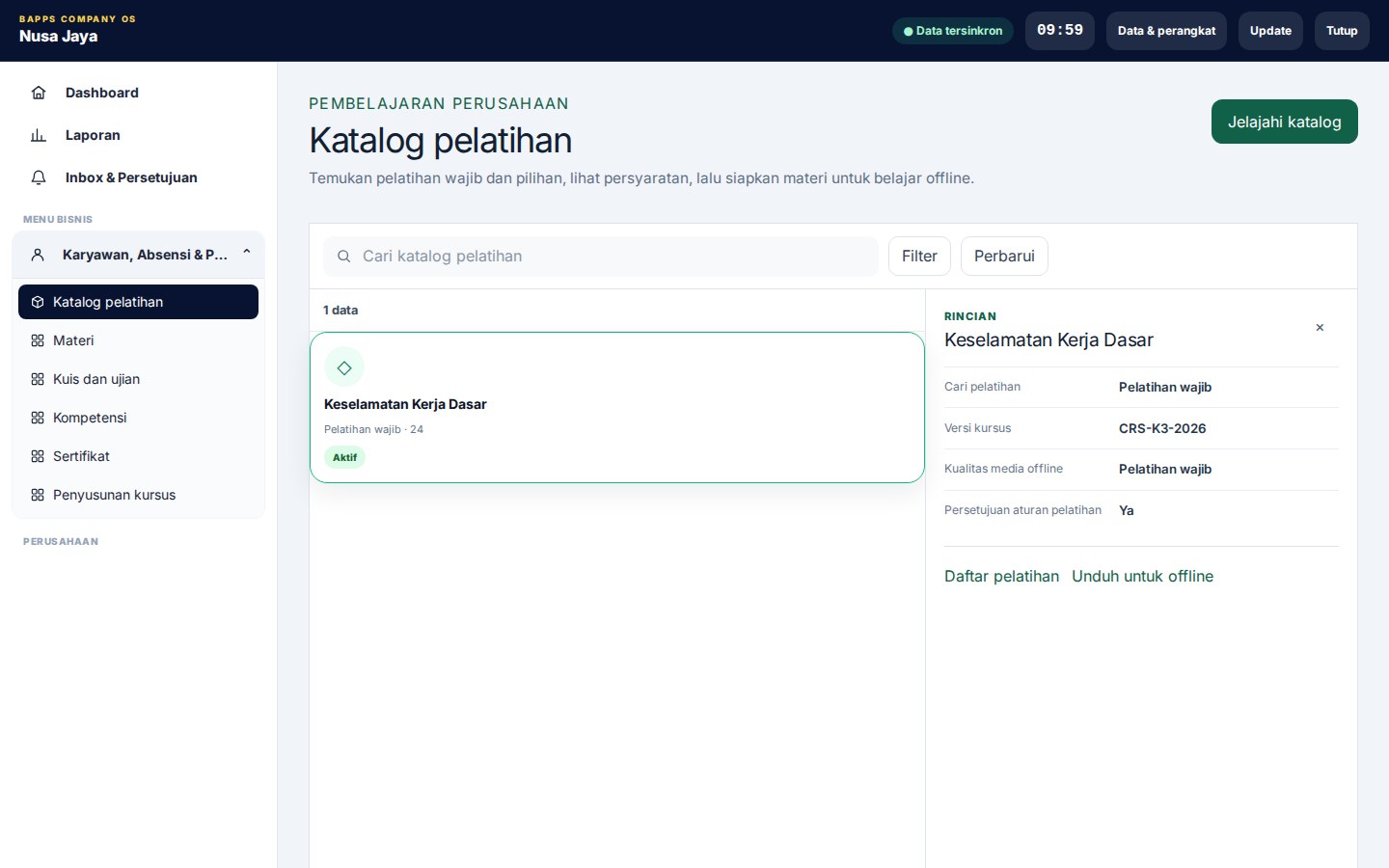The height and width of the screenshot is (868, 1389).
Task: Click the grid icon beside Sertifikat
Action: coord(38,456)
